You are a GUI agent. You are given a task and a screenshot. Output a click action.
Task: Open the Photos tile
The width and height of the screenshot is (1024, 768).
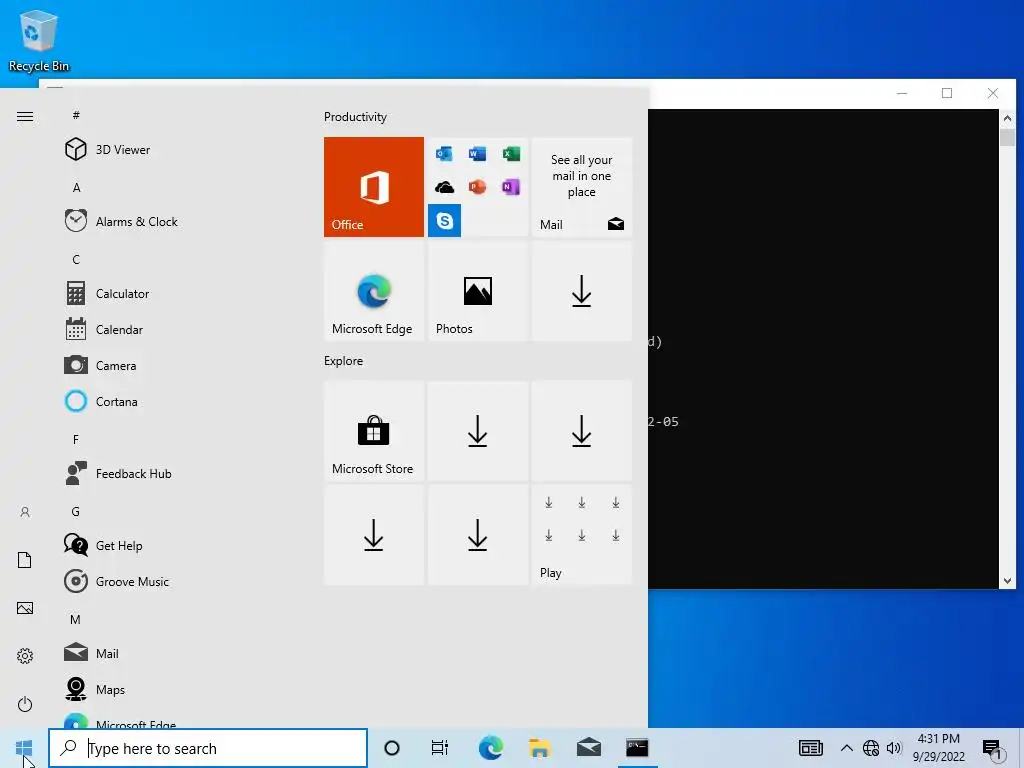tap(477, 291)
